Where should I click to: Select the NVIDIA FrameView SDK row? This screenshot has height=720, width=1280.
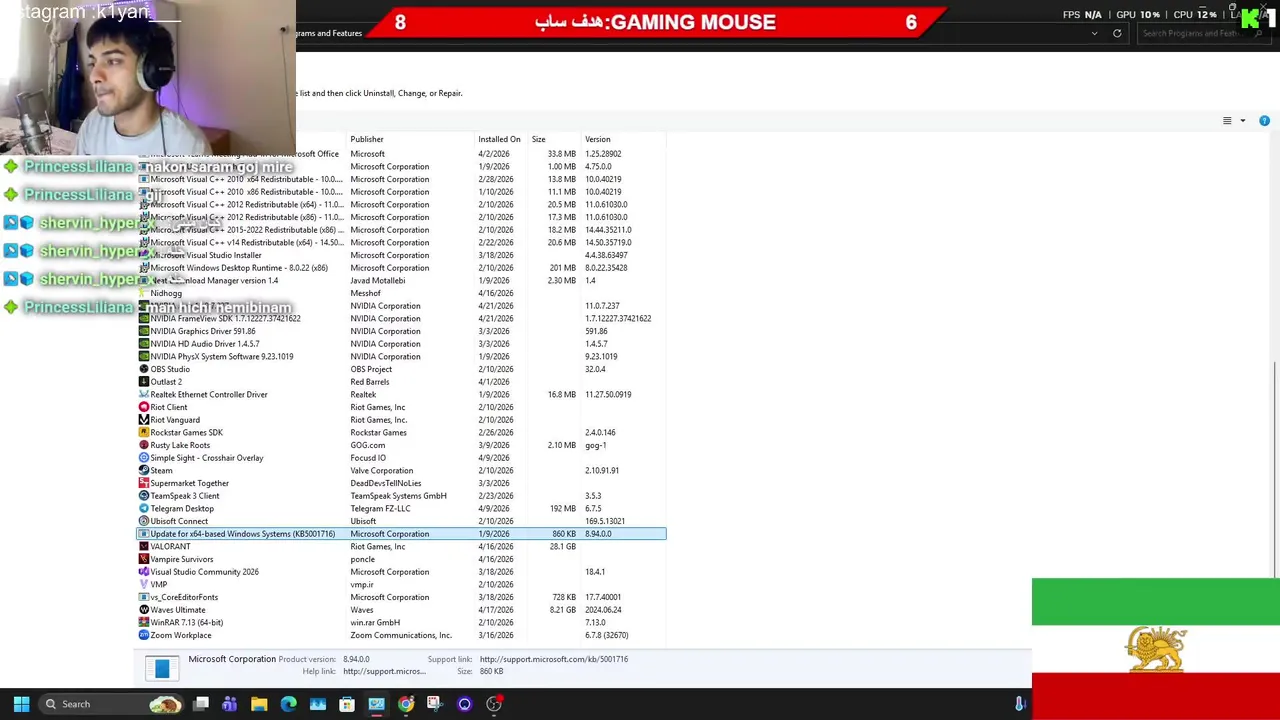401,319
